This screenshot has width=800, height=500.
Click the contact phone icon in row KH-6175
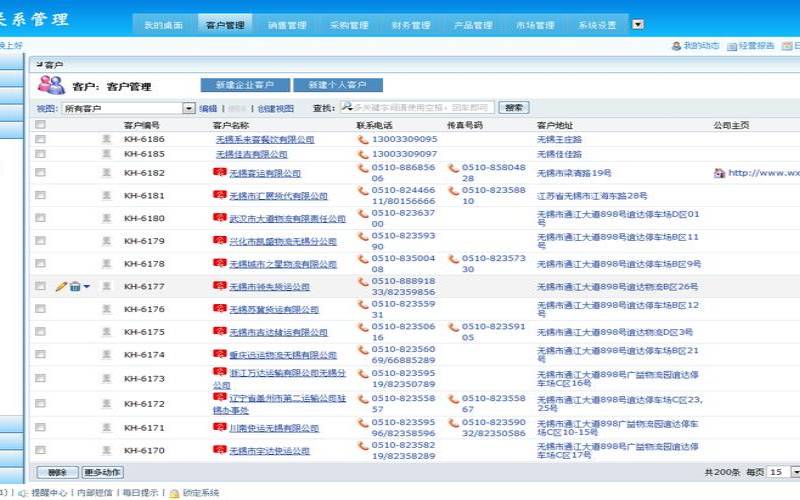tap(363, 327)
